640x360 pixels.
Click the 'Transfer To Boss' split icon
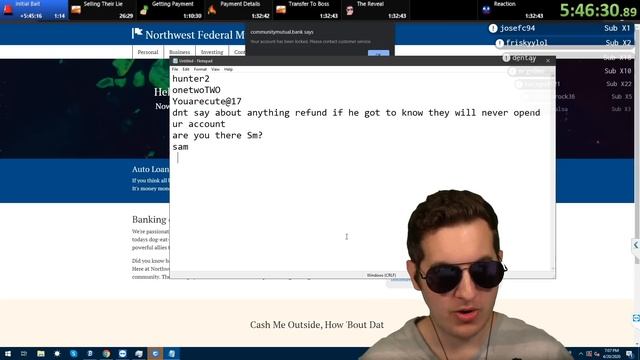[281, 10]
